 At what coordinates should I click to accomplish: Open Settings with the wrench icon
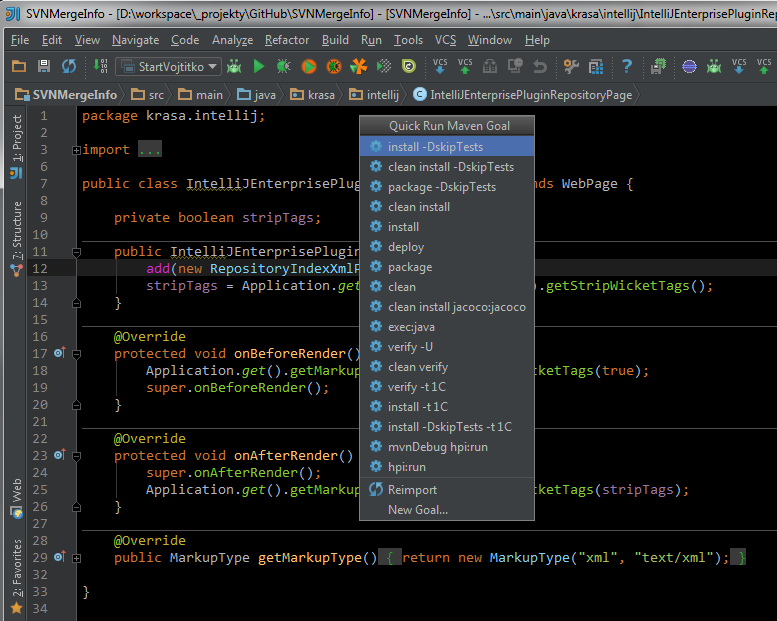coord(571,66)
